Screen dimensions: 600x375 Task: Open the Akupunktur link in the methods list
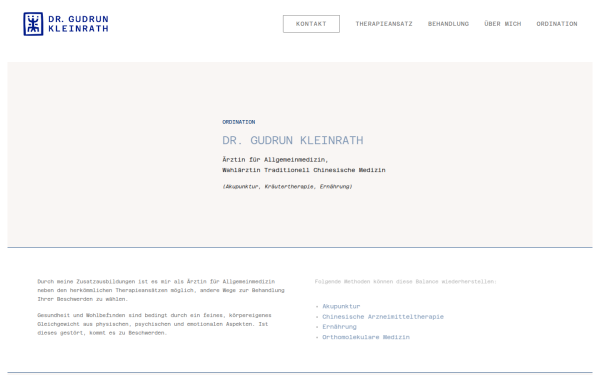pos(341,307)
